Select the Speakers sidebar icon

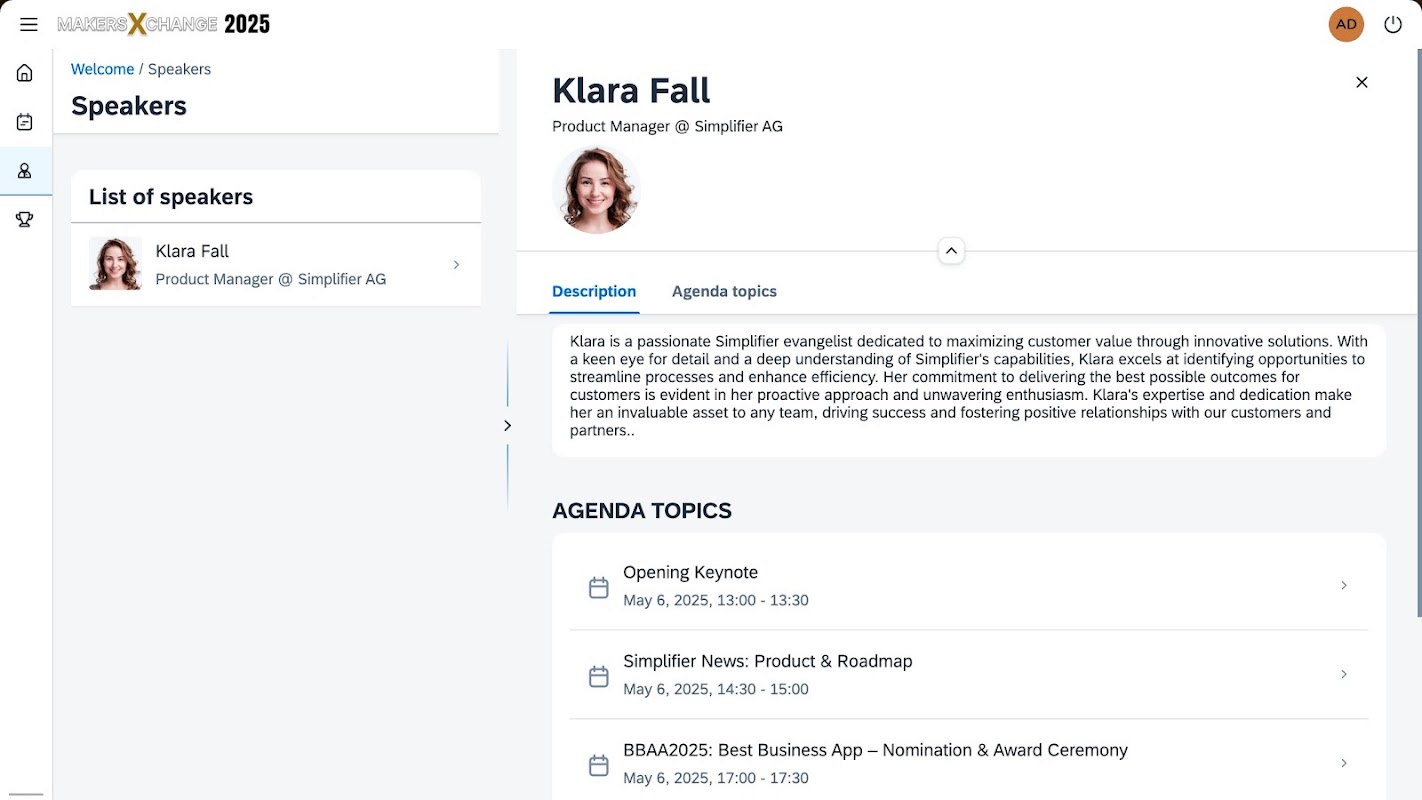coord(25,171)
